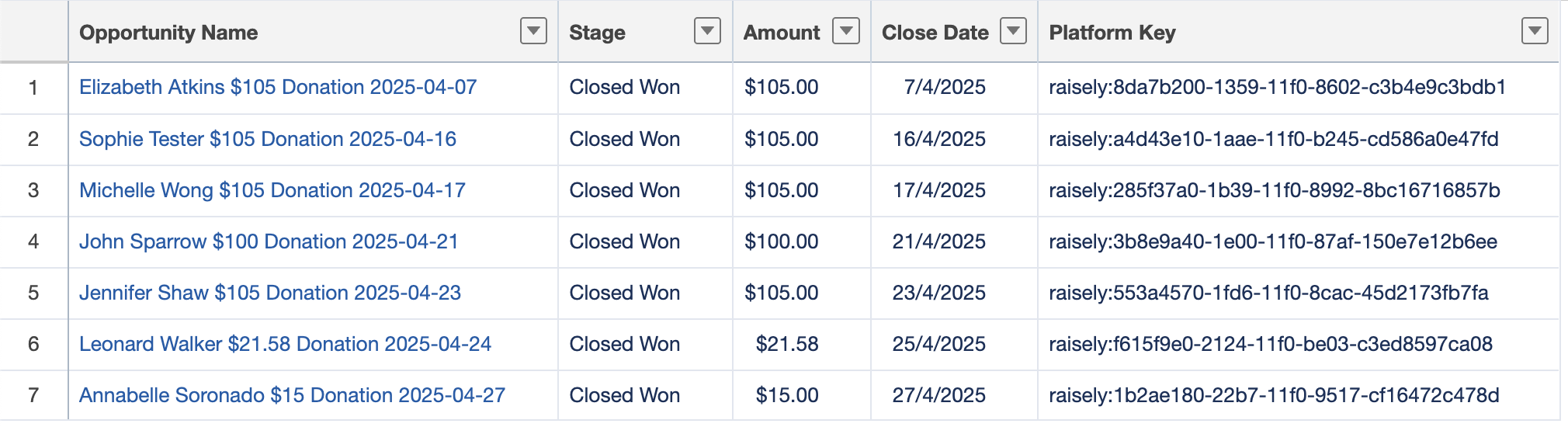Open the Opportunity Name column dropdown
1568x427 pixels.
tap(533, 32)
